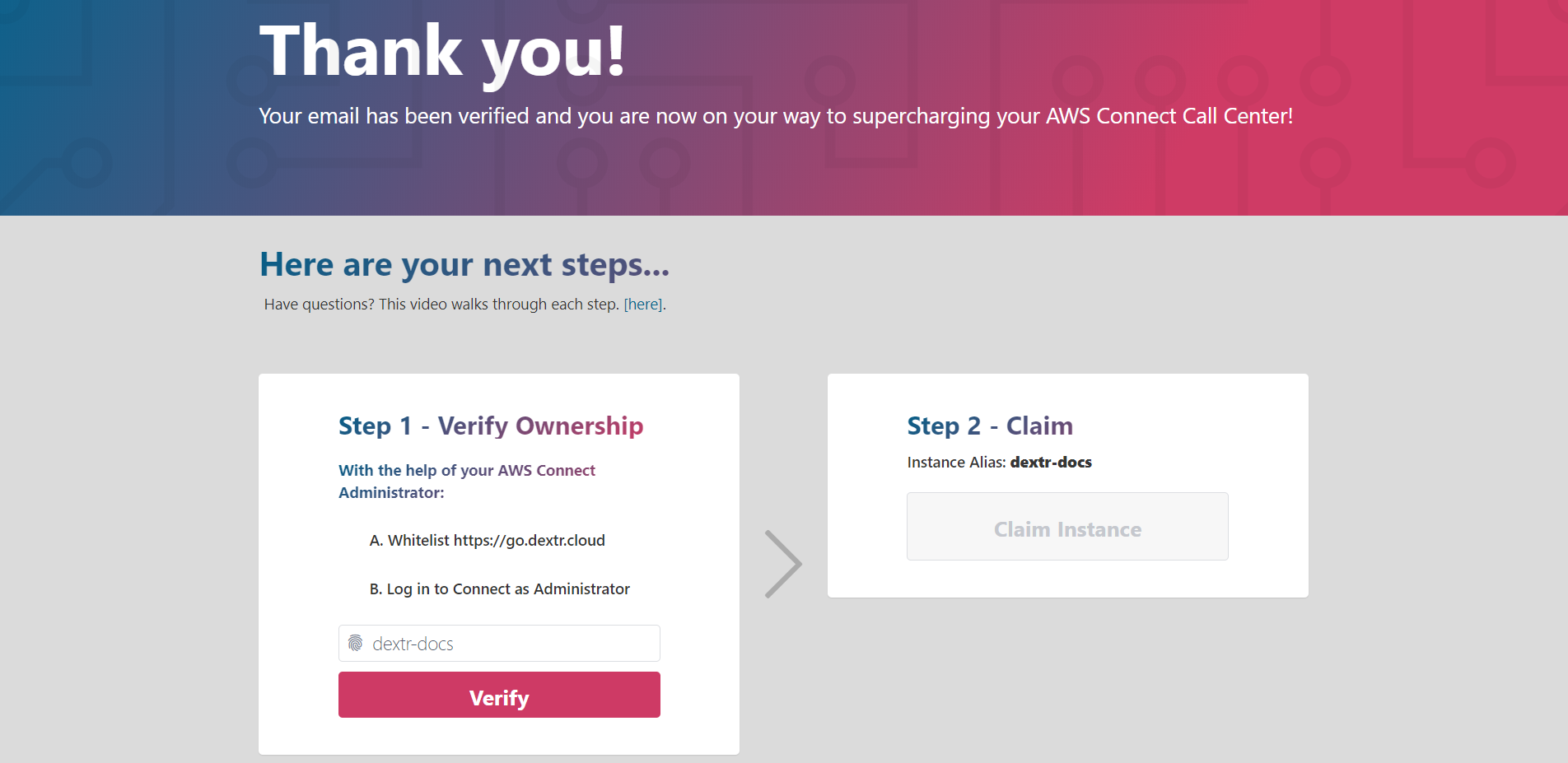
Task: Click the Claim Instance button
Action: pyautogui.click(x=1067, y=527)
